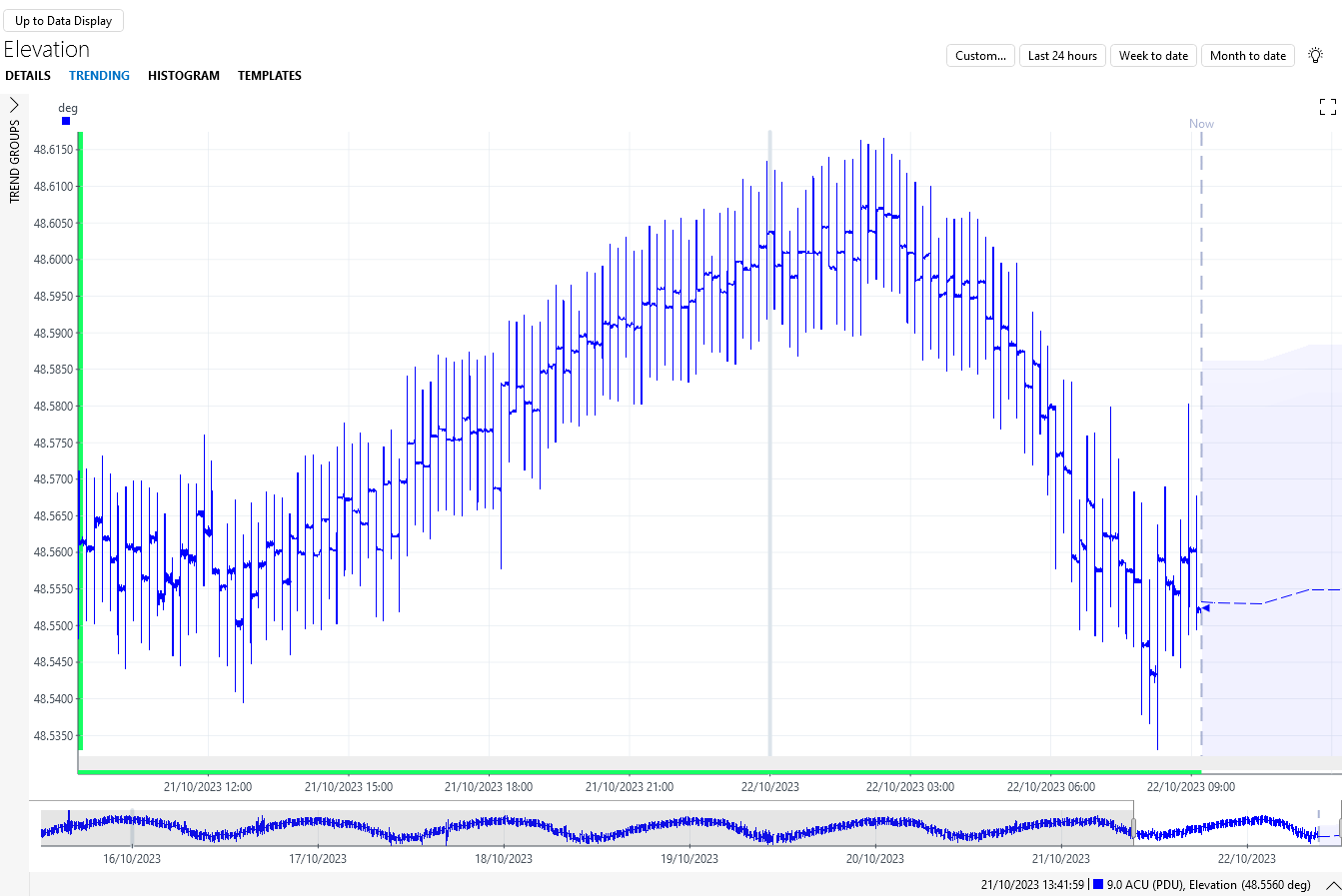Open the Custom... time range button
The height and width of the screenshot is (896, 1342).
point(980,56)
